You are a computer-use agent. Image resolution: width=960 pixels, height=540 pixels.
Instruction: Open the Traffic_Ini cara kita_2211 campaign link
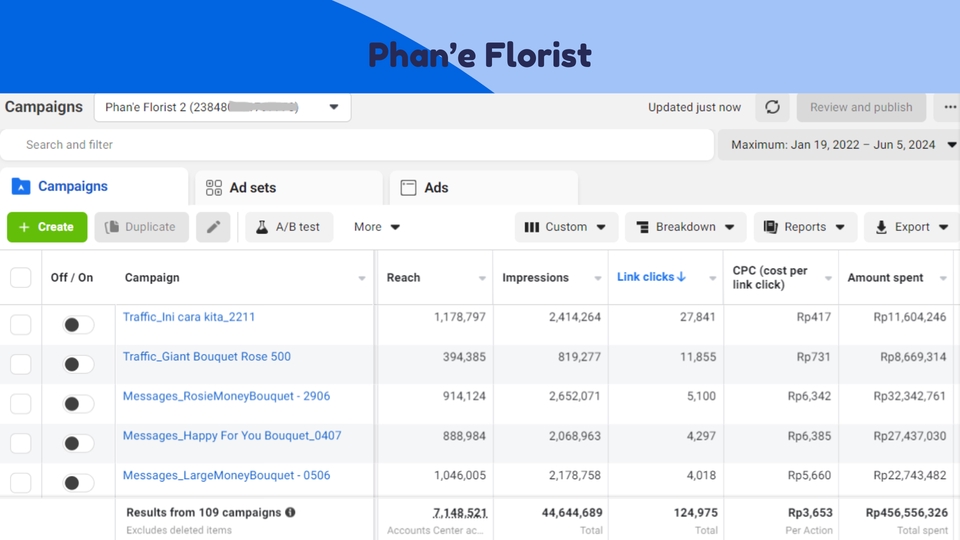pos(189,317)
